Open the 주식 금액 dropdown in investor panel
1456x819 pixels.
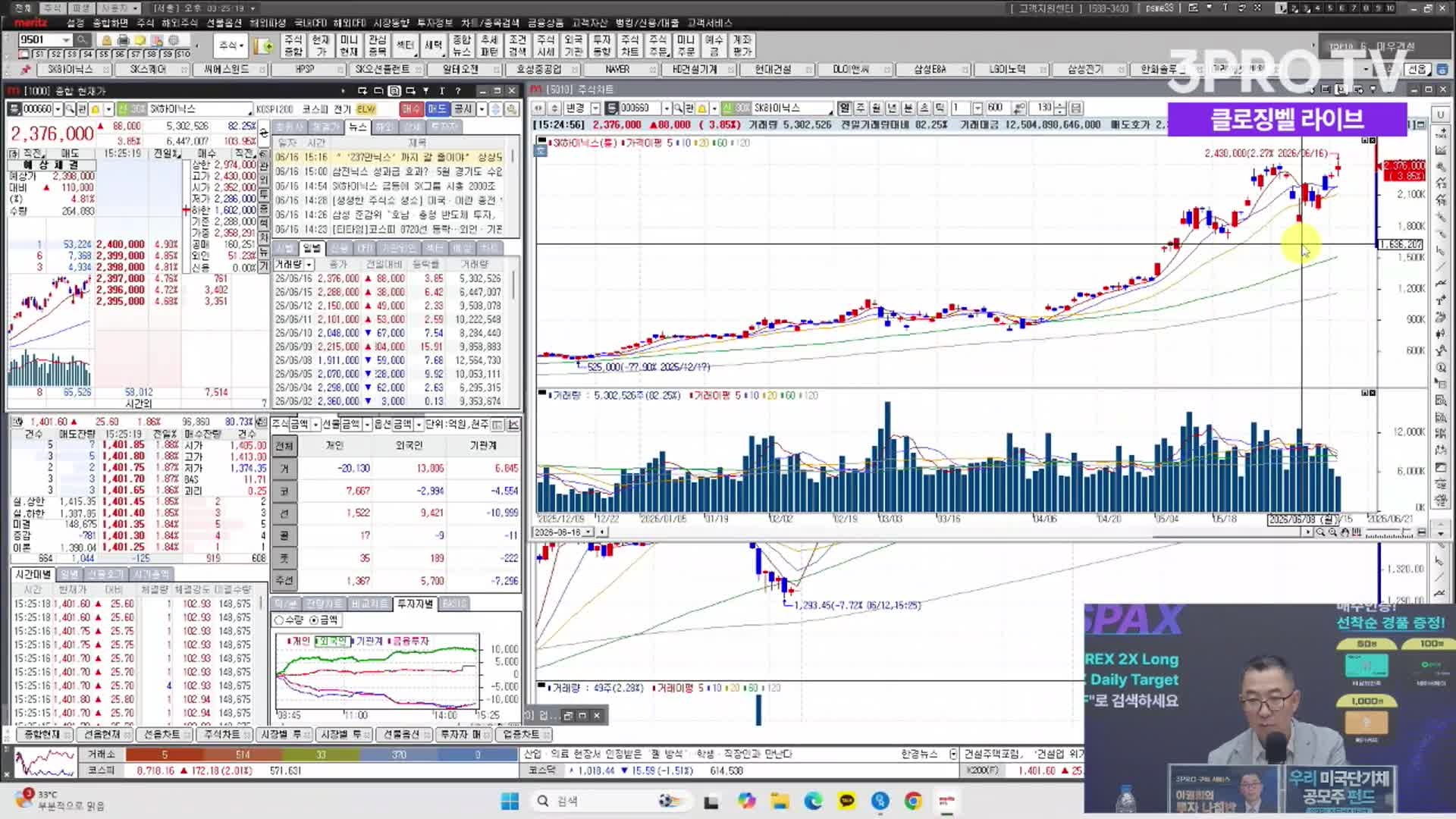point(315,424)
